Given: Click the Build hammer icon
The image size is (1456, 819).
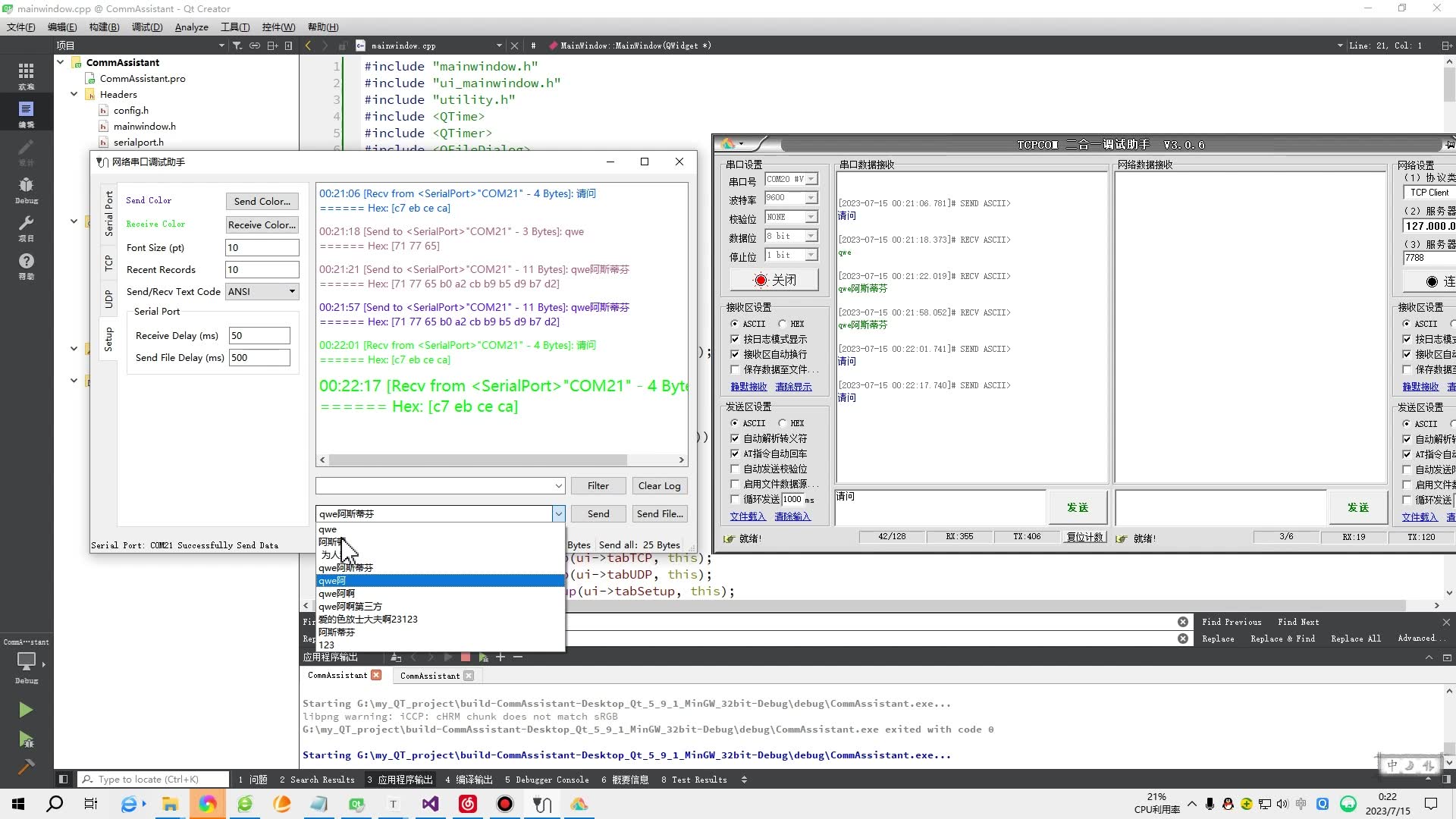Looking at the screenshot, I should (26, 767).
